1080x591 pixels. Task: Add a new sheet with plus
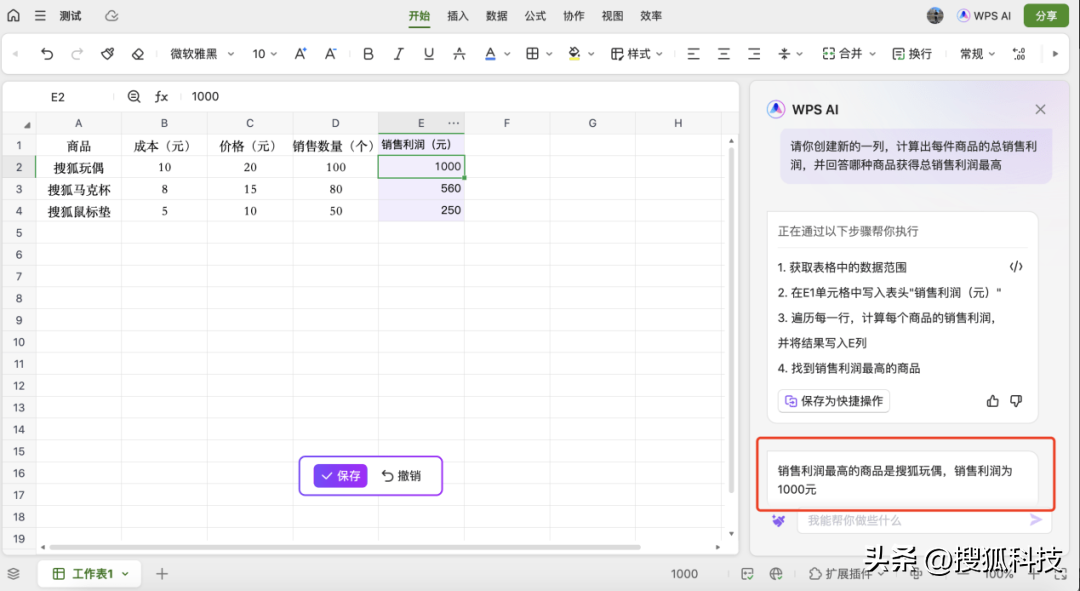pyautogui.click(x=162, y=573)
